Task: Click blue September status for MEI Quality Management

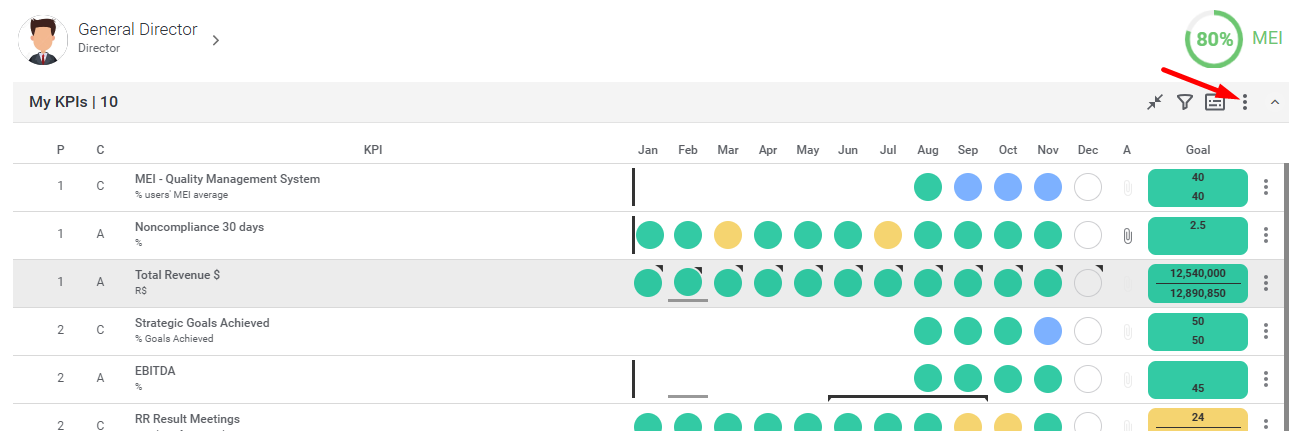Action: click(968, 187)
